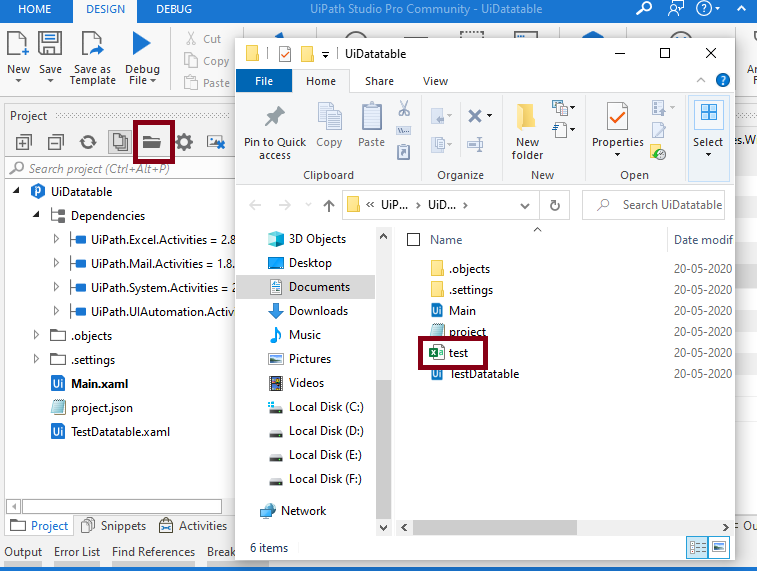Image resolution: width=757 pixels, height=571 pixels.
Task: Click scissors Cut icon in Explorer
Action: tap(404, 109)
